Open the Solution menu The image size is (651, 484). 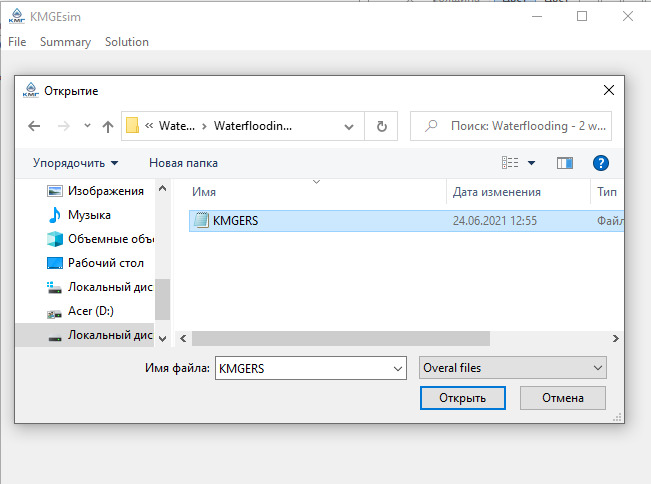point(127,42)
